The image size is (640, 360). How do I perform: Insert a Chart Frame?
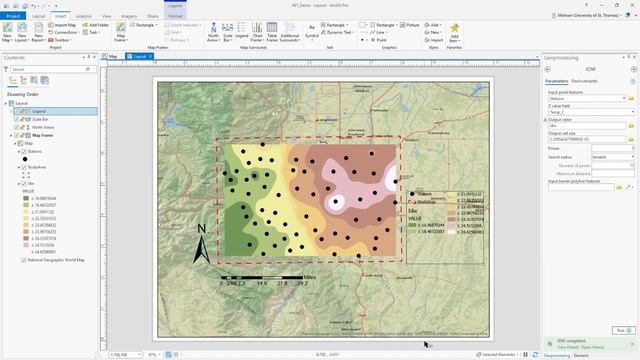pyautogui.click(x=257, y=32)
